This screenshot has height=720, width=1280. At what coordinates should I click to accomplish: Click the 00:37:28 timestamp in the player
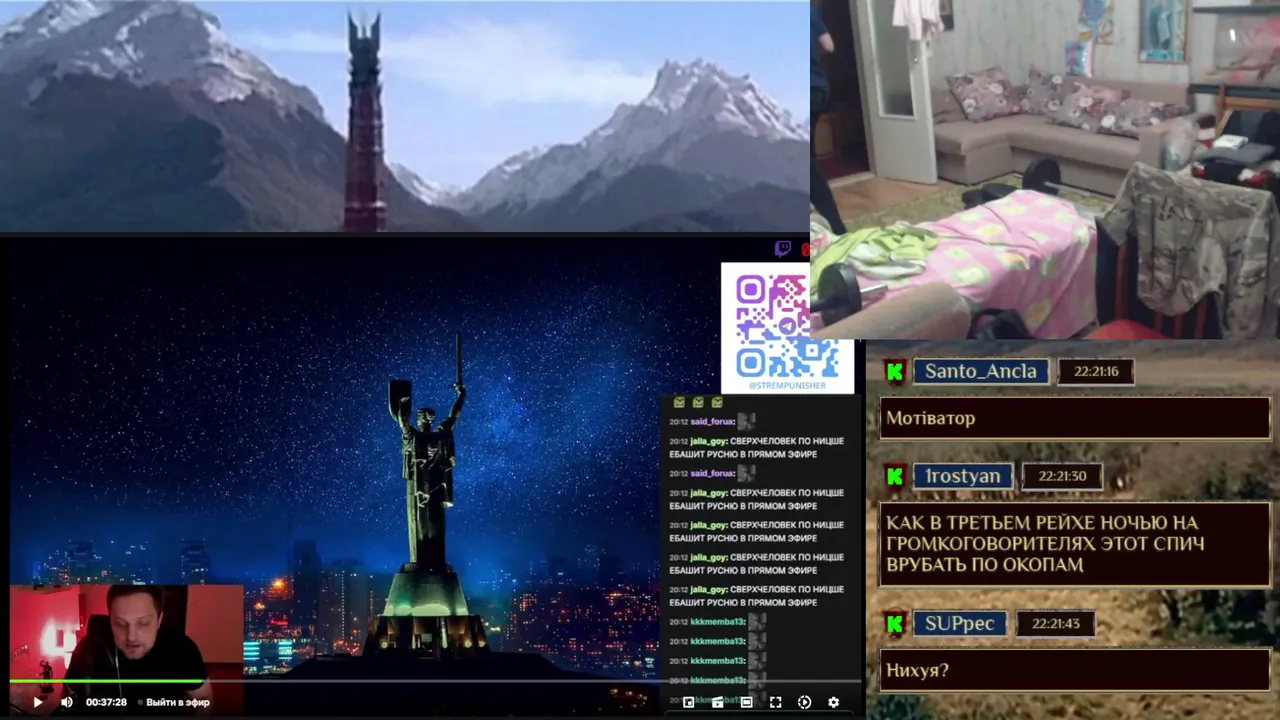106,702
